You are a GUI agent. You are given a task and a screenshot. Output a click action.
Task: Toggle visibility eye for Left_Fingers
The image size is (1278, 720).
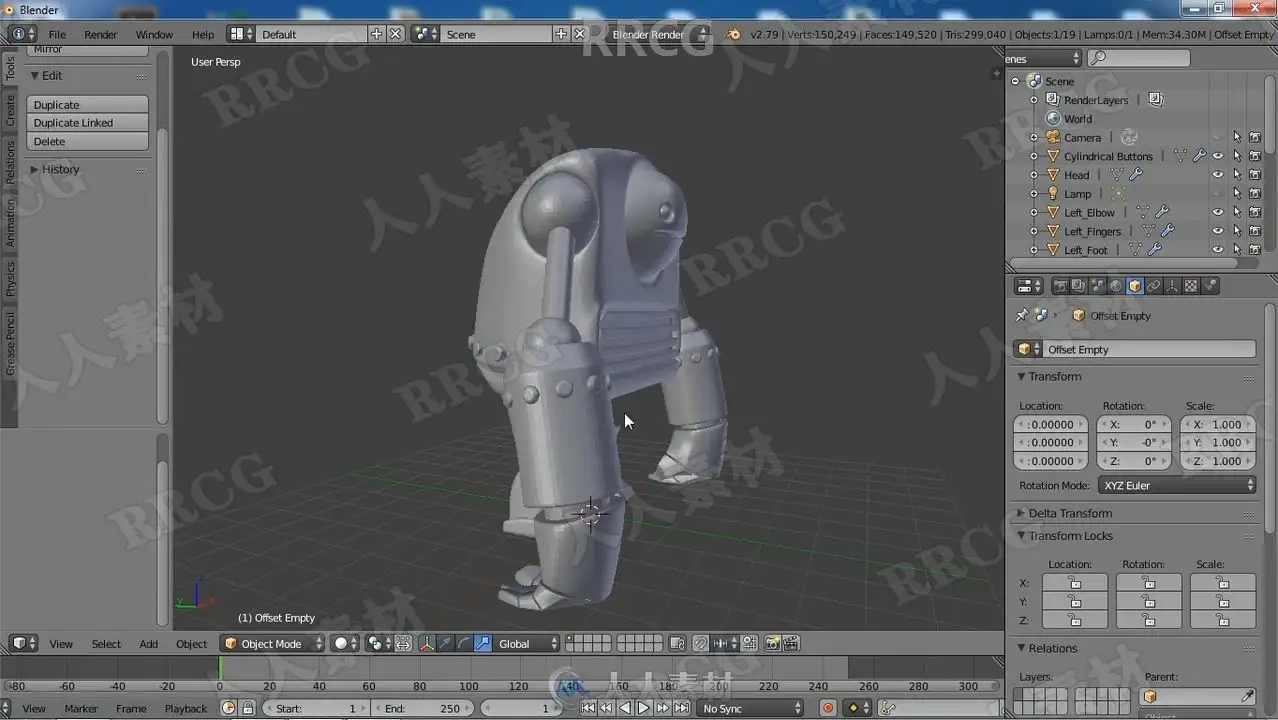1218,231
